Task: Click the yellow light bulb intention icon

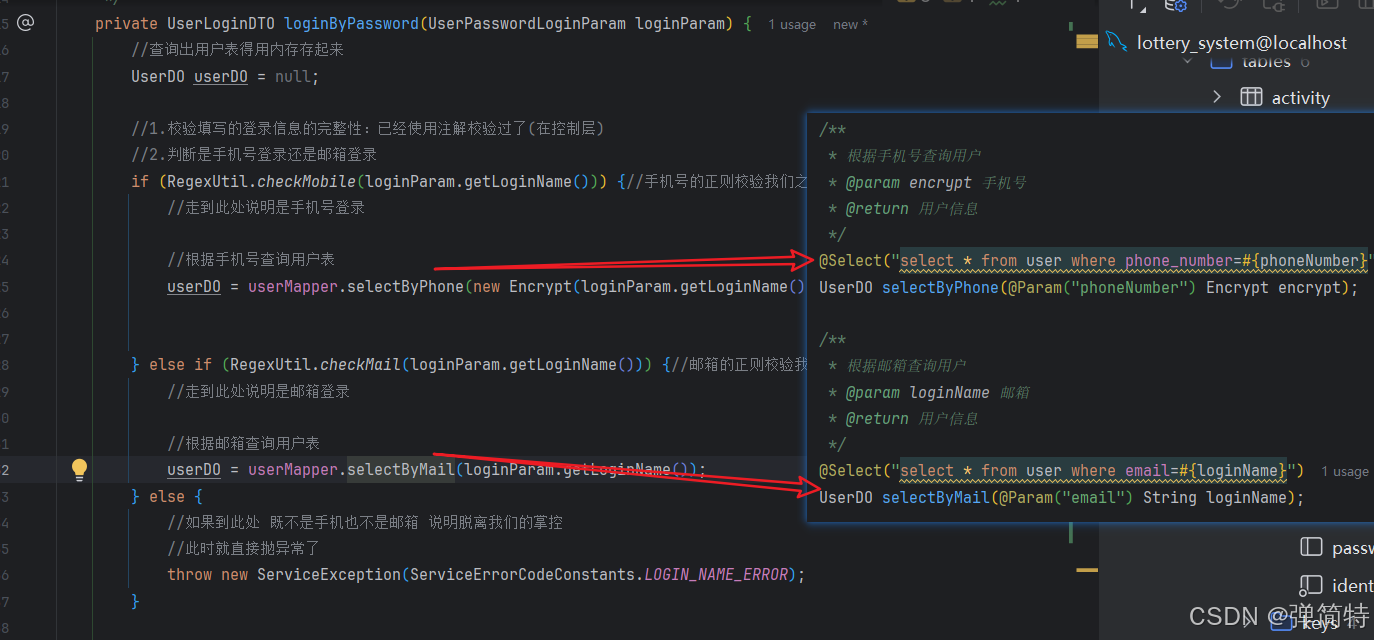Action: [80, 469]
